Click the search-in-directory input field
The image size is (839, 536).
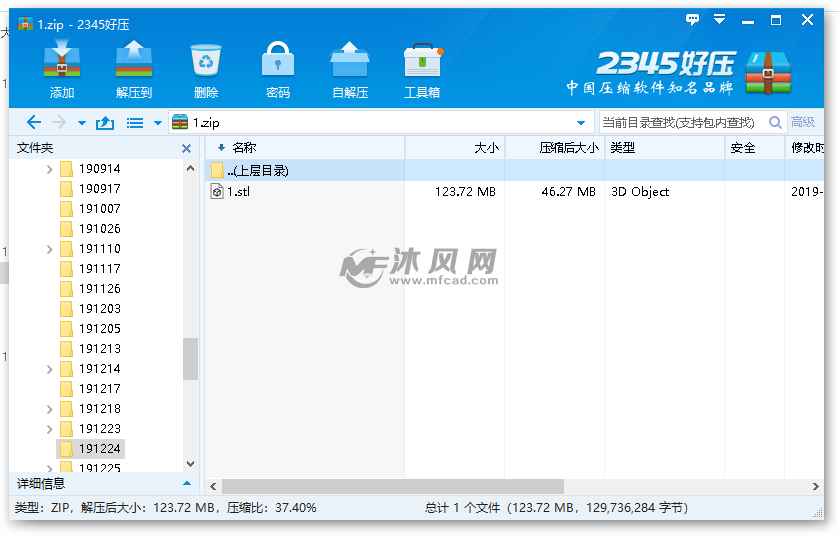click(680, 123)
